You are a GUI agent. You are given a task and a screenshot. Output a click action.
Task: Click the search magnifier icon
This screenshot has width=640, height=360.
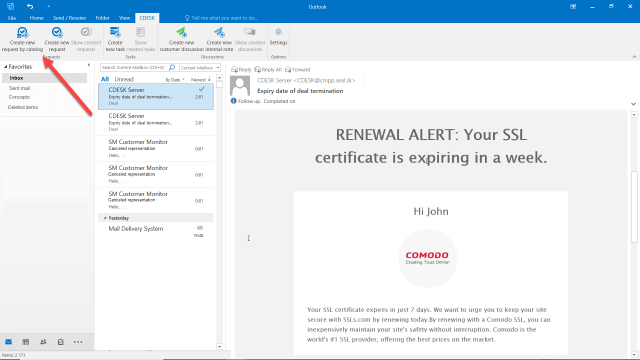pyautogui.click(x=172, y=67)
